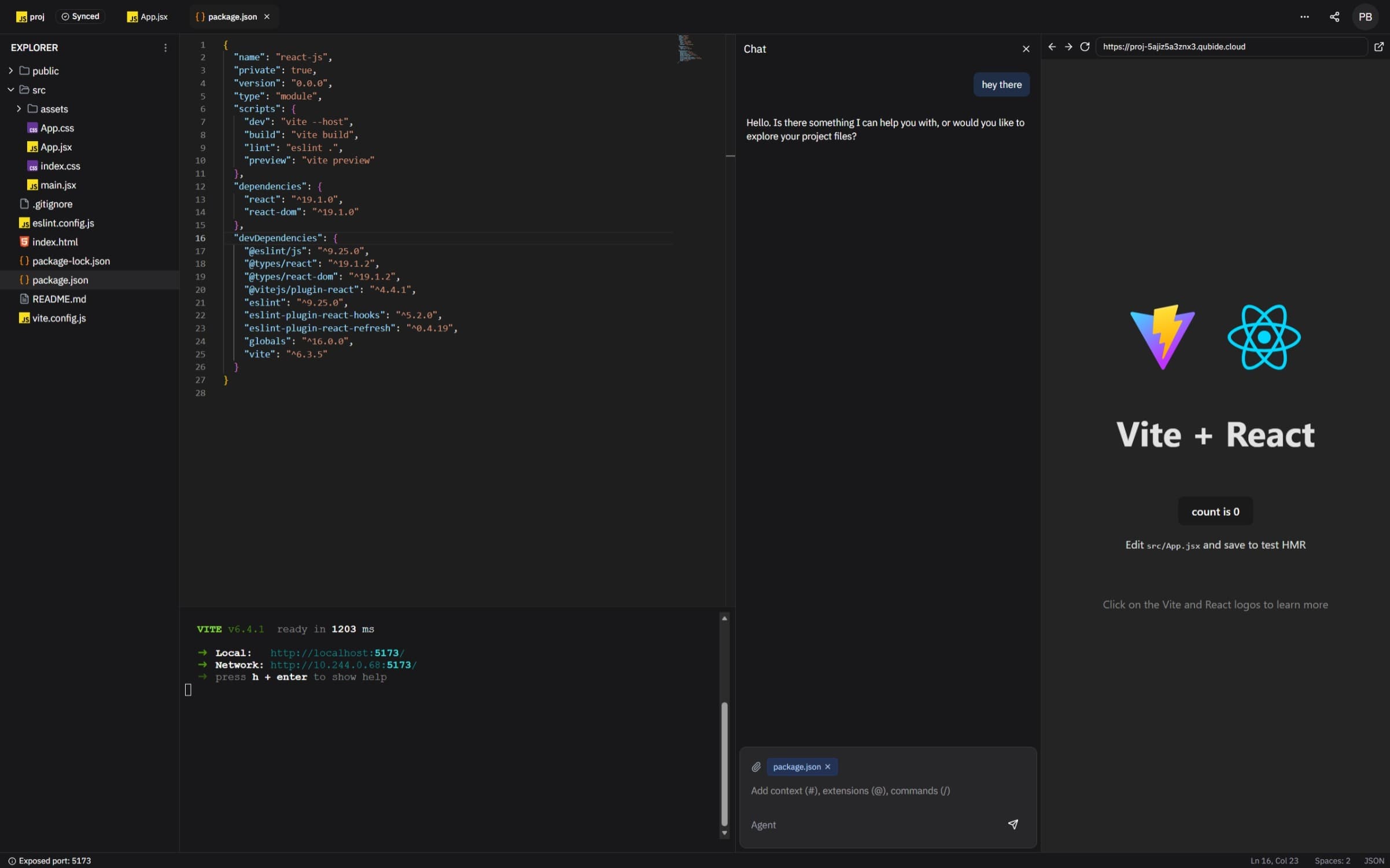Click the Synced status indicator
The image size is (1390, 868).
coord(80,16)
